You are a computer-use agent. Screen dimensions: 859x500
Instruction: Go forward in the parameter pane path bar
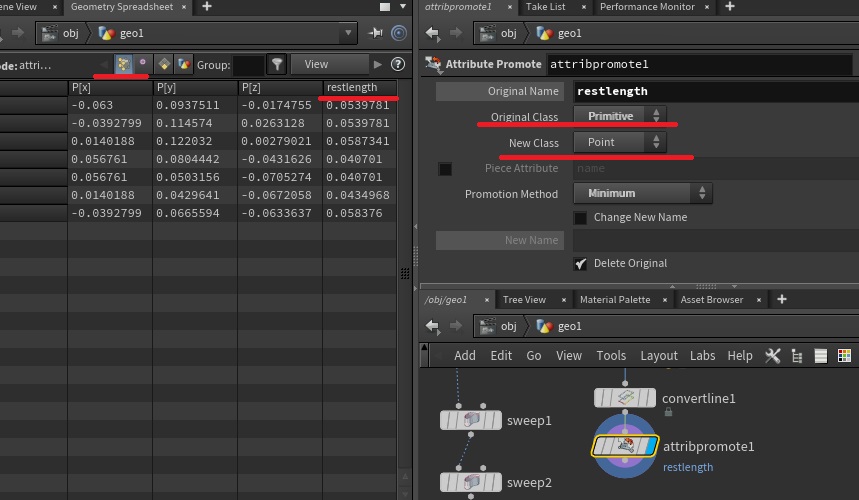pos(456,33)
